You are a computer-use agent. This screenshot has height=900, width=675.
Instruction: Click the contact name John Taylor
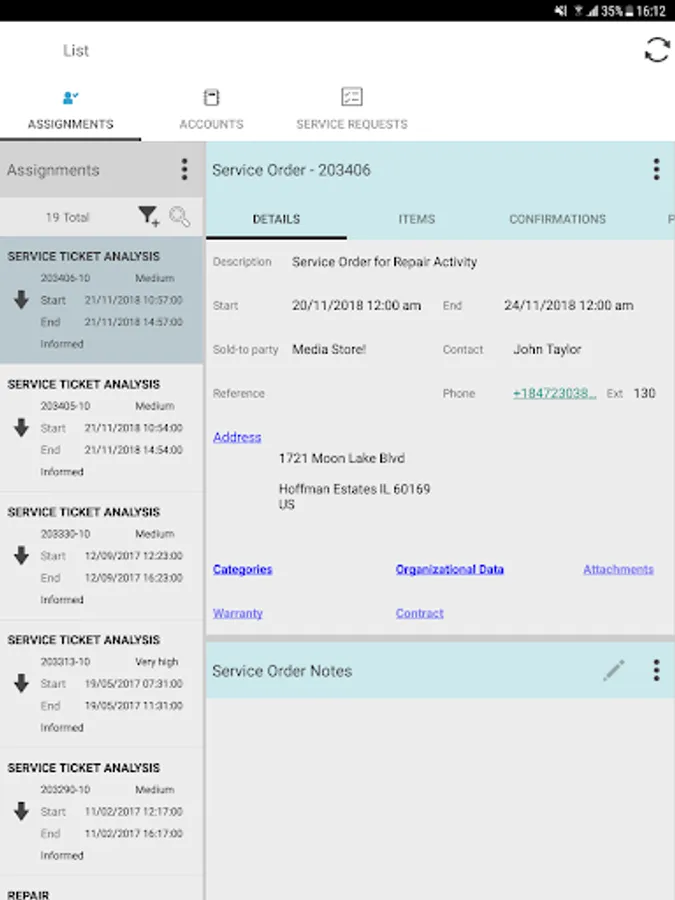547,349
